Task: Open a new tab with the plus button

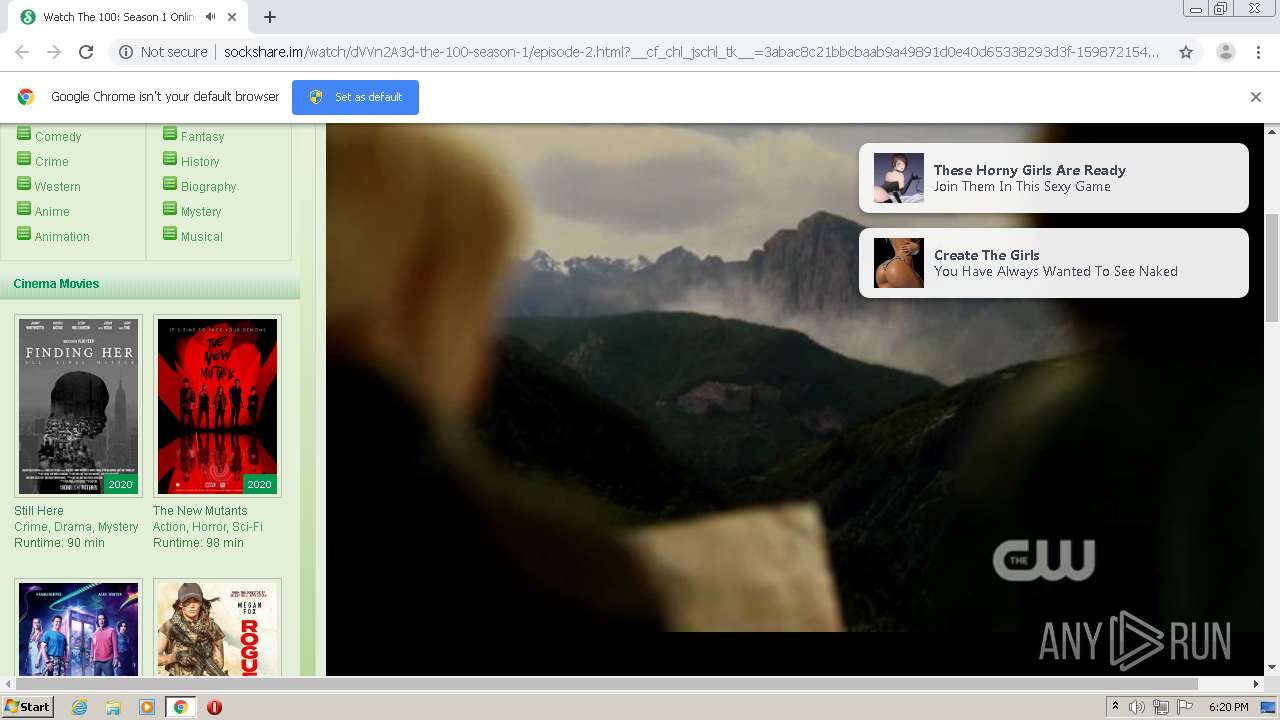Action: tap(270, 17)
